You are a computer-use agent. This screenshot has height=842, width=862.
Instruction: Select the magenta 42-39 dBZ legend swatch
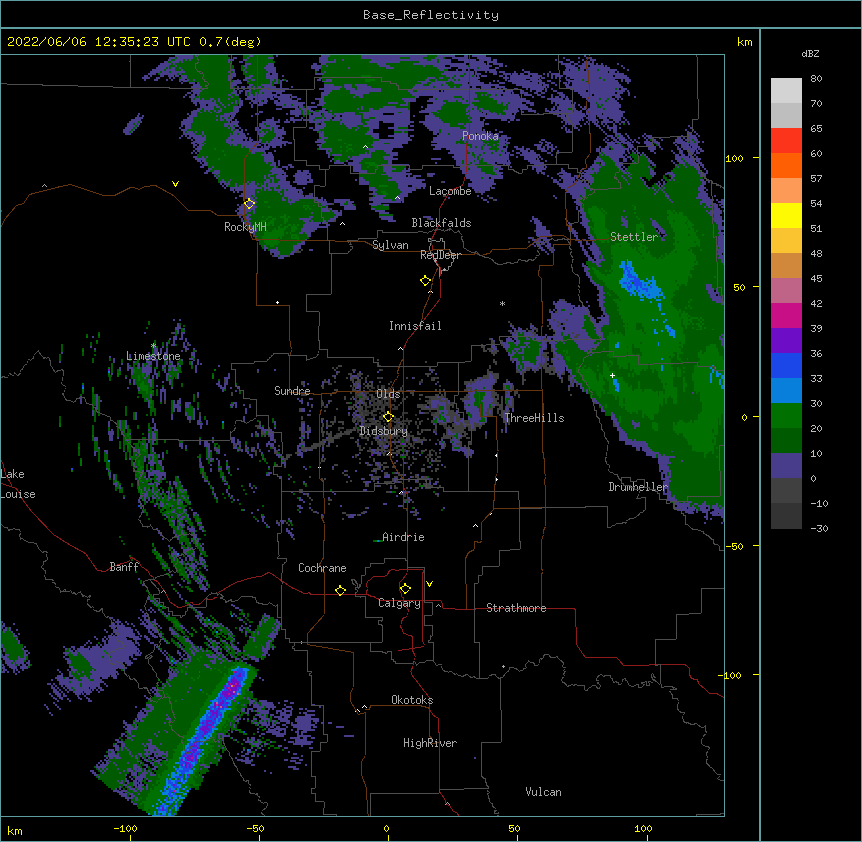pyautogui.click(x=786, y=316)
